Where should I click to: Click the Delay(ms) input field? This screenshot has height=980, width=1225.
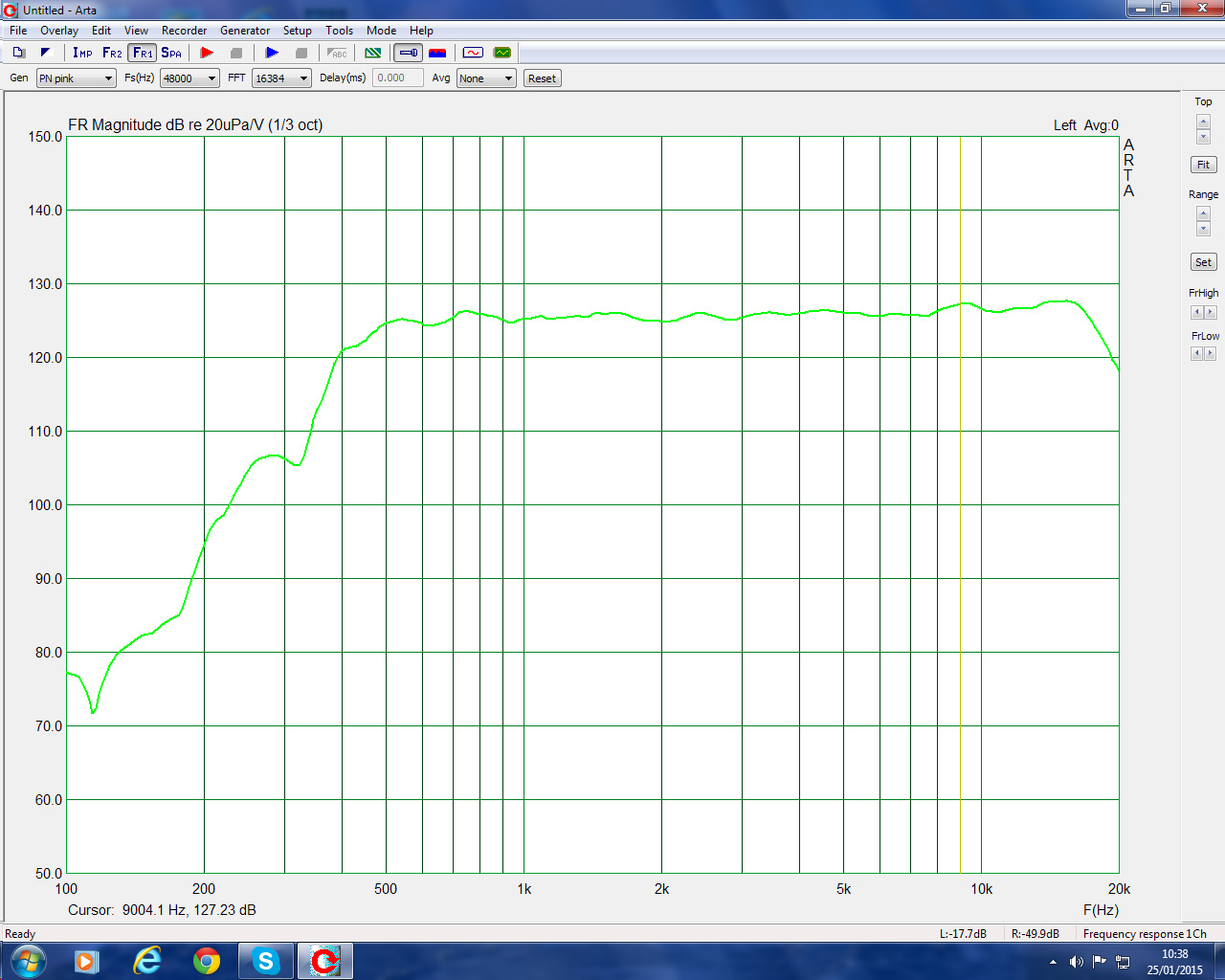tap(397, 78)
